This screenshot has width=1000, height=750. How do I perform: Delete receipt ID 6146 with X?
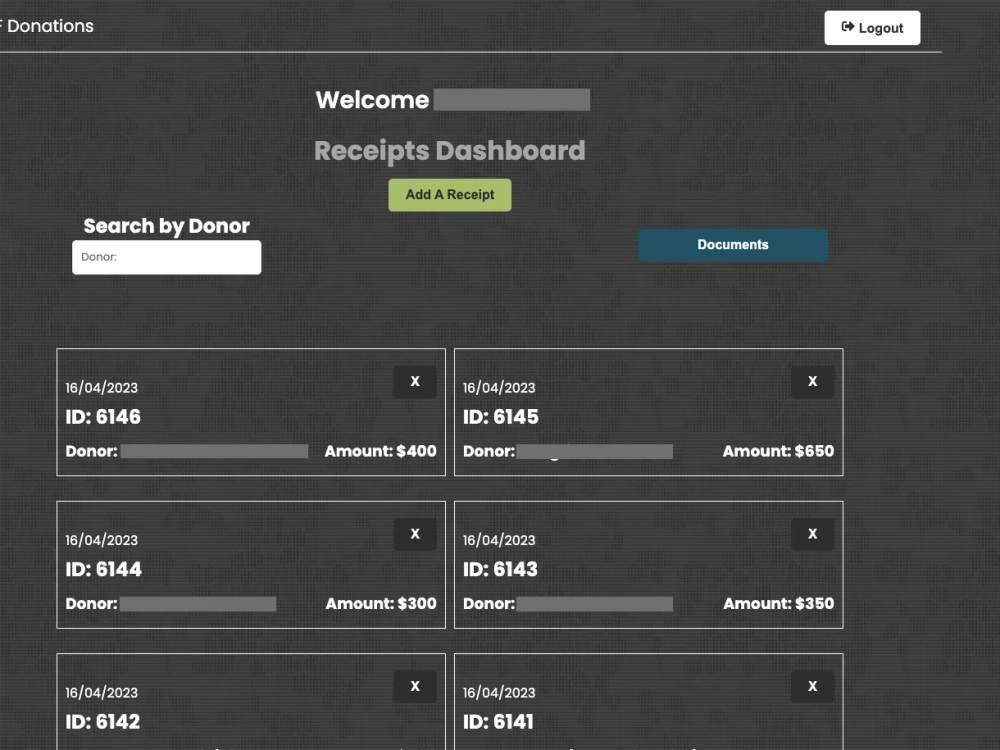click(x=415, y=381)
